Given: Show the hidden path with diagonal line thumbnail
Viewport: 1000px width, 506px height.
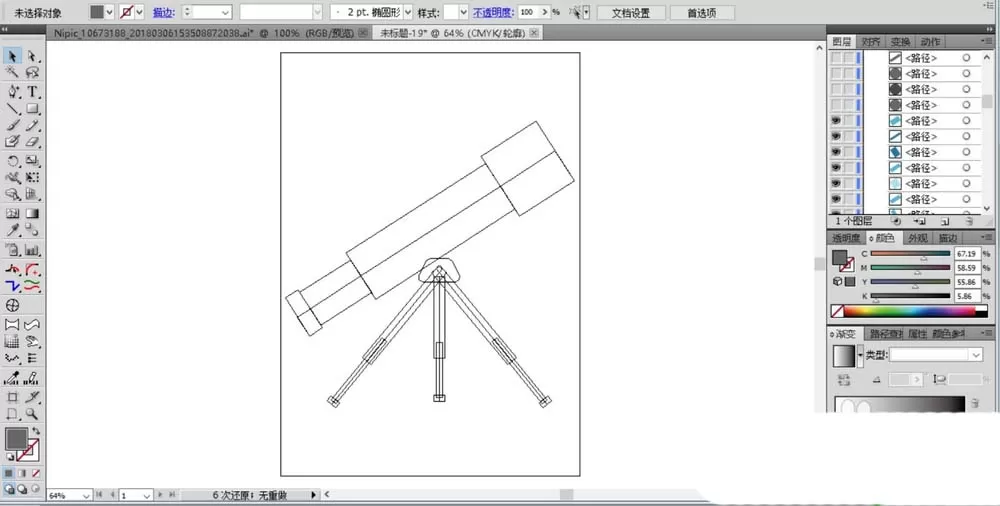Looking at the screenshot, I should pos(835,58).
